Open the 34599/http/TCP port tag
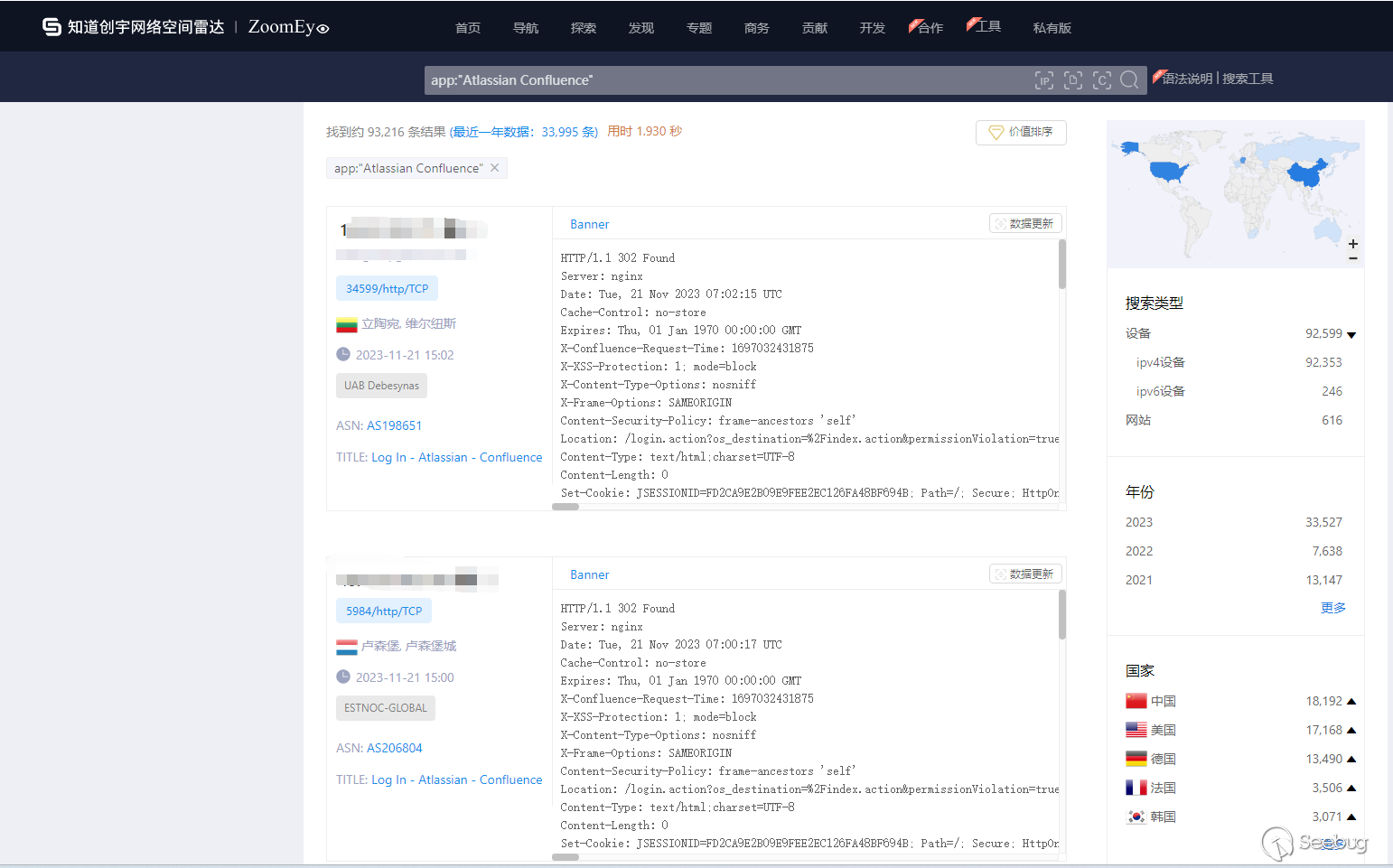The image size is (1393, 868). click(387, 288)
